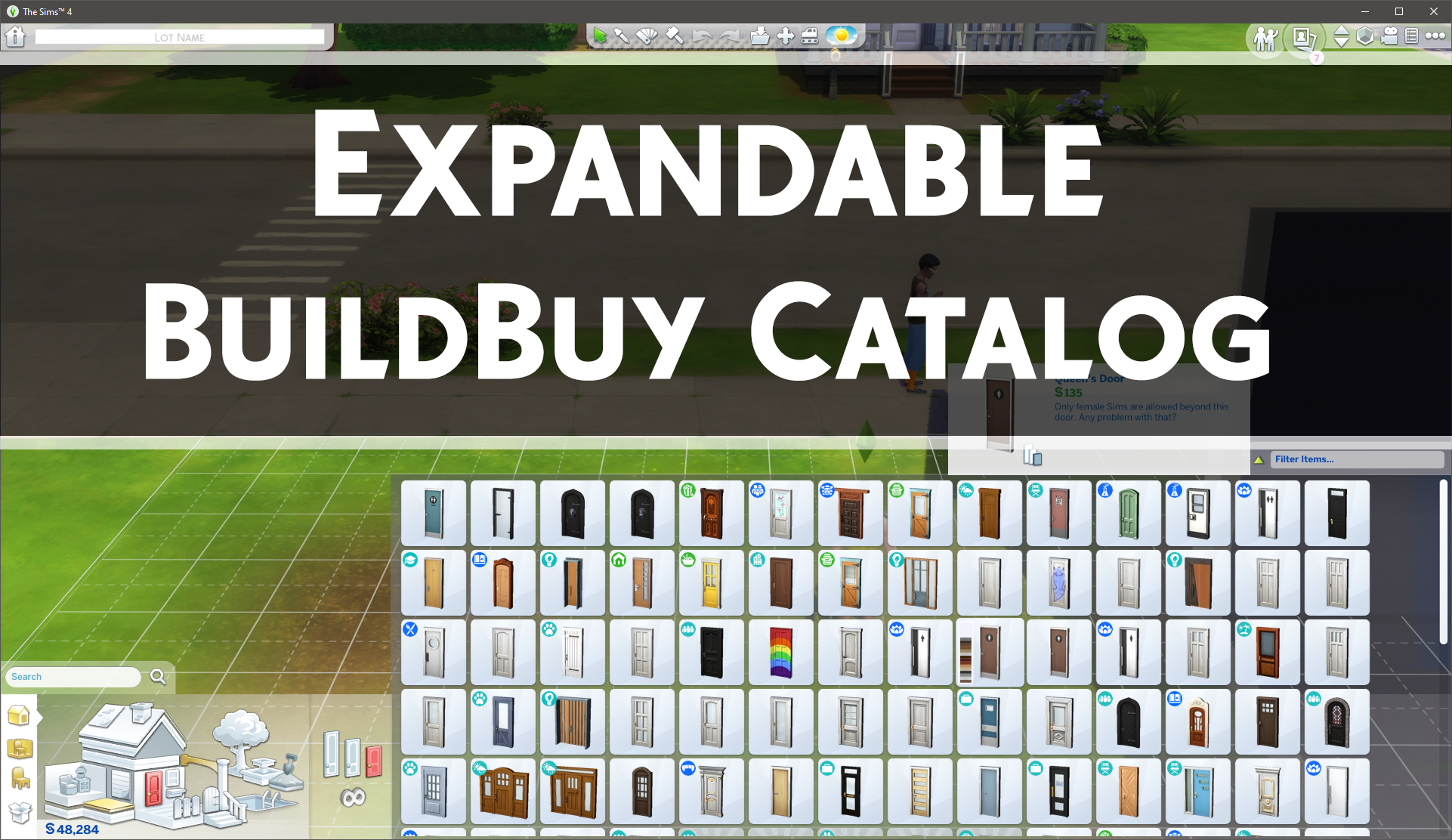Toggle the wall height visibility icon

tap(1362, 38)
